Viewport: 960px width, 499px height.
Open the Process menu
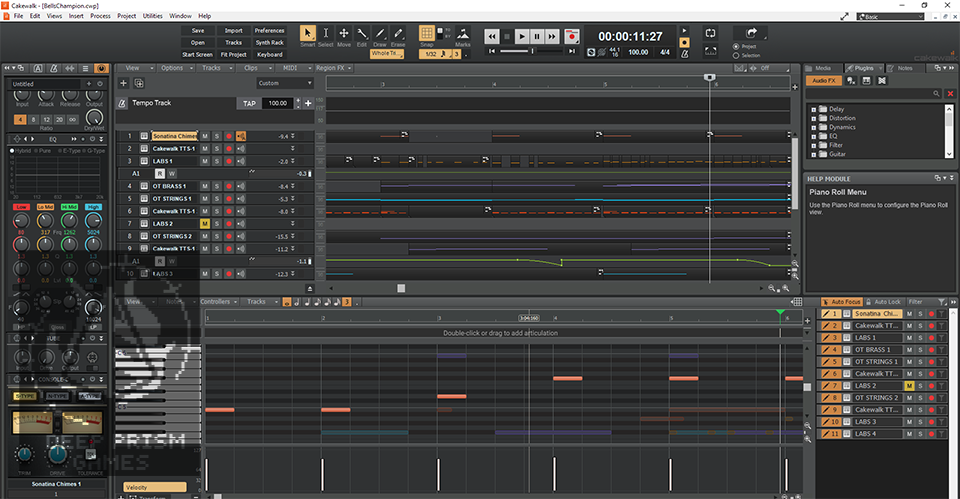pos(100,16)
